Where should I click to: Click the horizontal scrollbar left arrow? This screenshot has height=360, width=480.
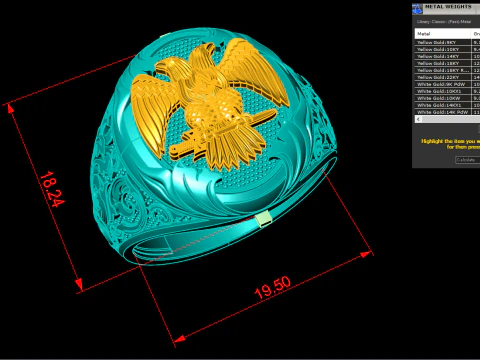click(x=418, y=119)
